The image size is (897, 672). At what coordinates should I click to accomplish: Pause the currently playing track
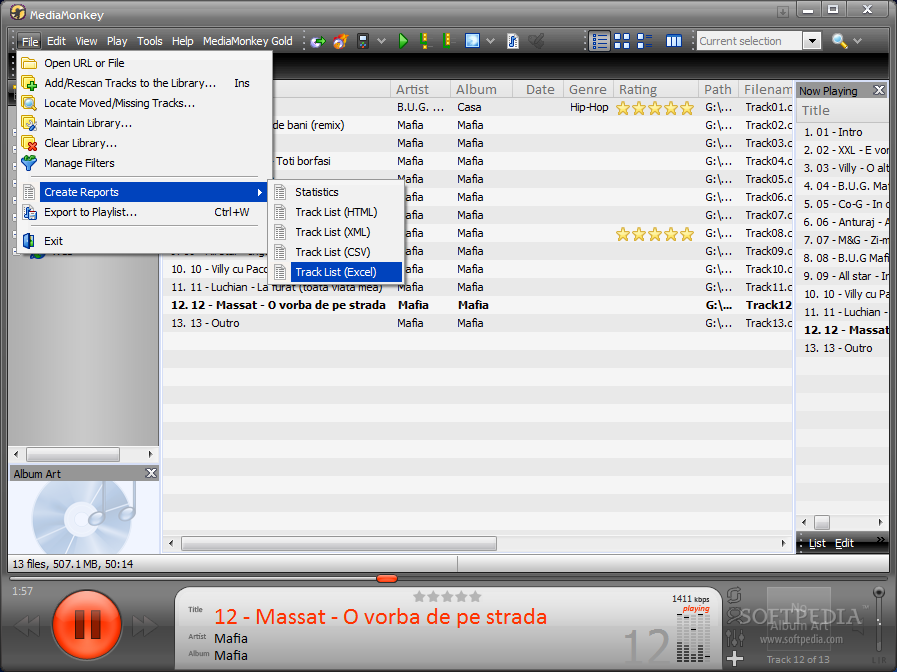(x=87, y=624)
